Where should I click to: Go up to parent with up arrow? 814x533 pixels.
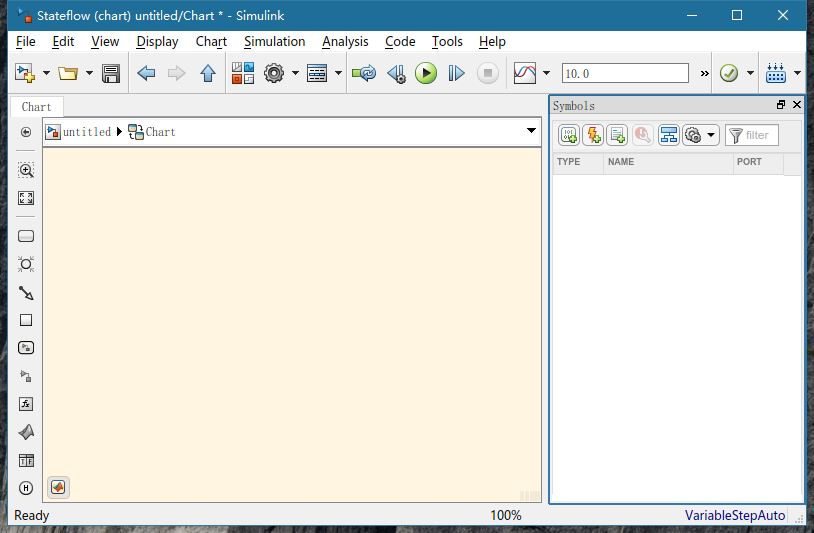coord(208,73)
